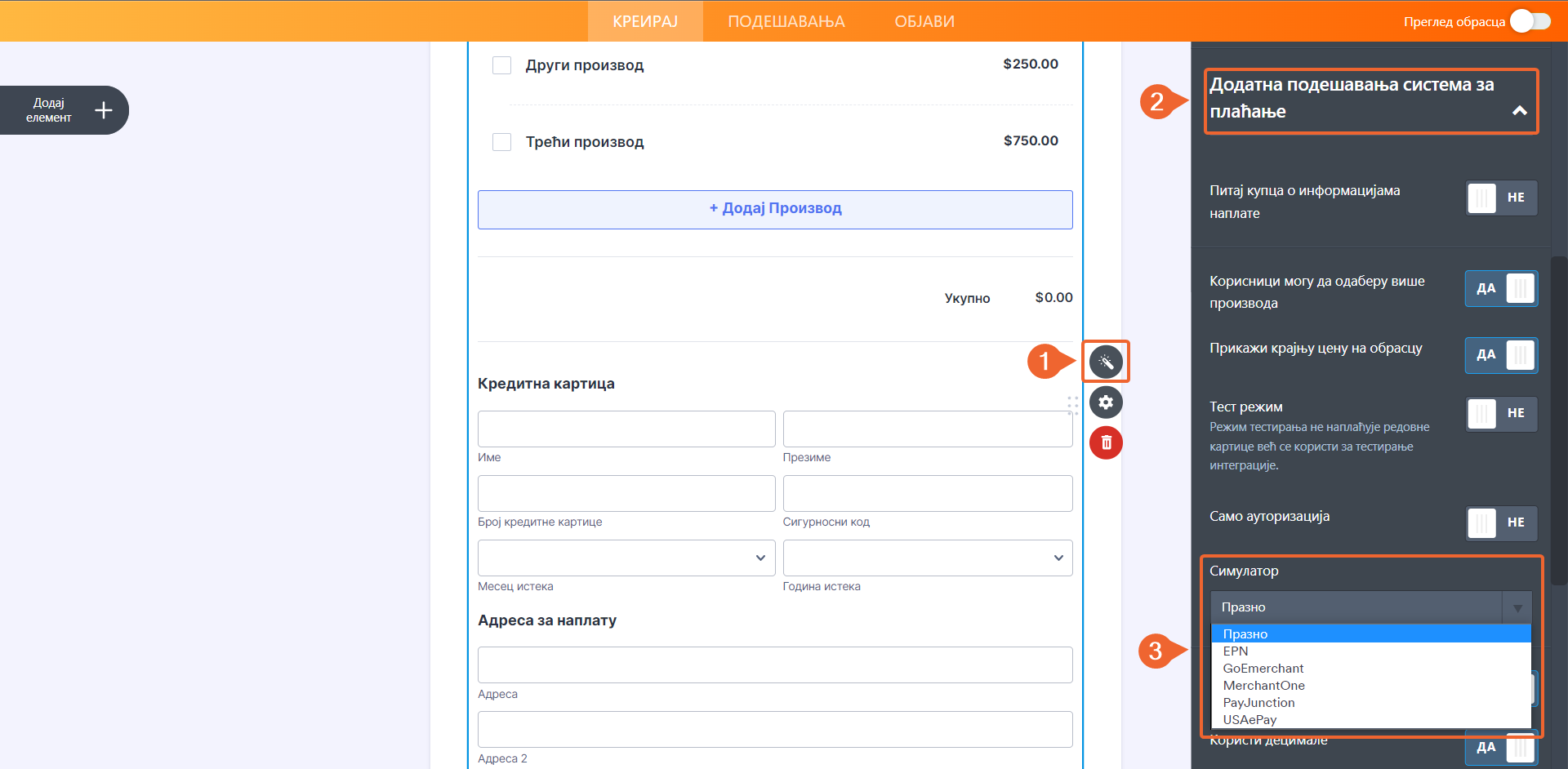Toggle the Користи децимале switch
The image size is (1568, 769).
coord(1501,747)
